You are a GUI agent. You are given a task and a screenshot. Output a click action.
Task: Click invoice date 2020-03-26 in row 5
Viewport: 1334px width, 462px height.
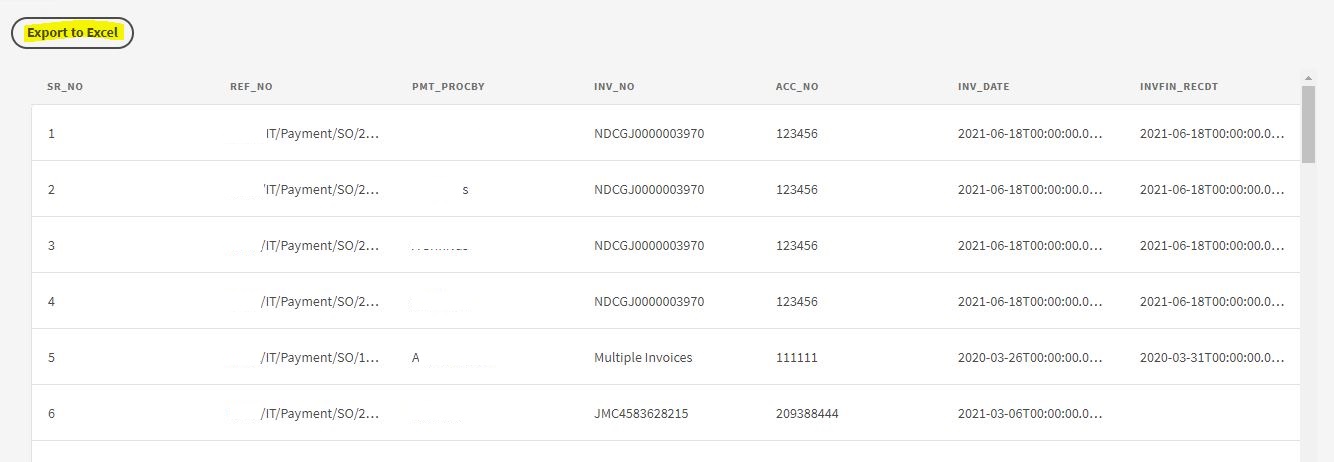pyautogui.click(x=1030, y=357)
